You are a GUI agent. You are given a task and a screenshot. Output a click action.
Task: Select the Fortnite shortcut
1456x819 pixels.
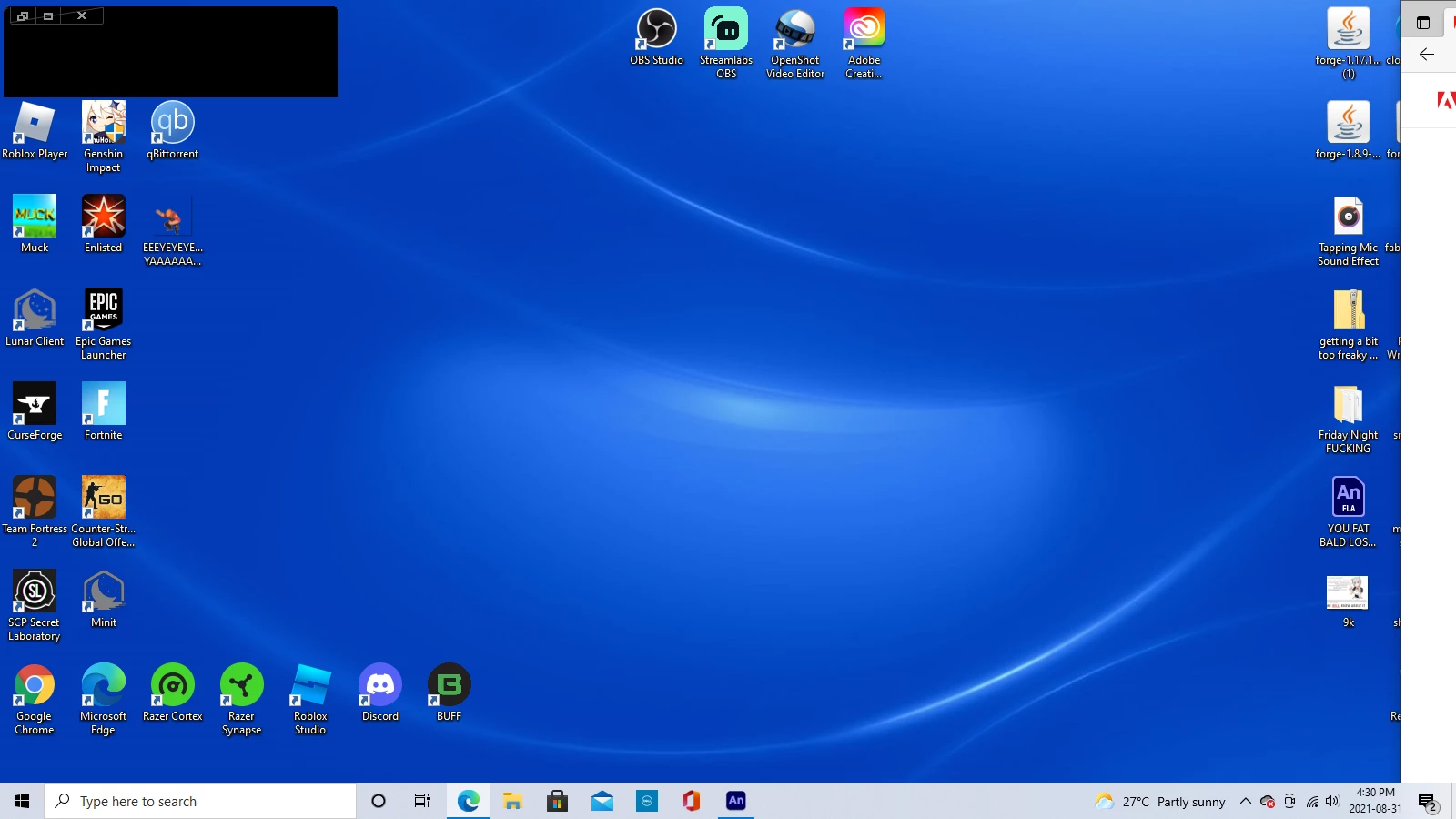click(x=103, y=411)
